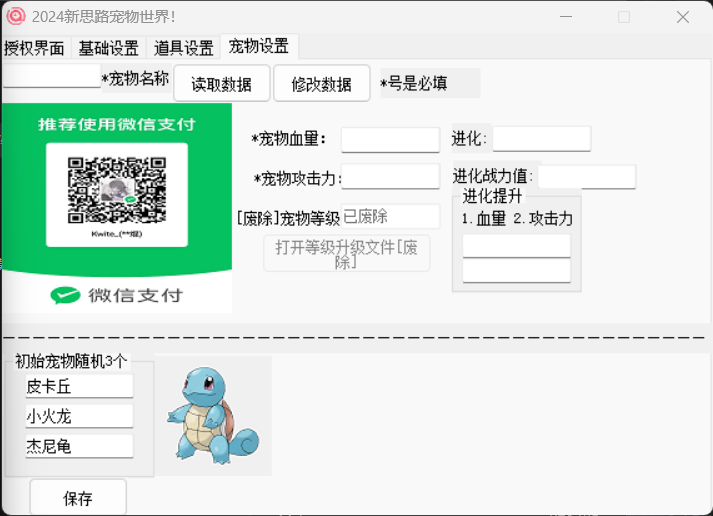713x516 pixels.
Task: Click the 进化战力值 input field
Action: click(x=587, y=176)
